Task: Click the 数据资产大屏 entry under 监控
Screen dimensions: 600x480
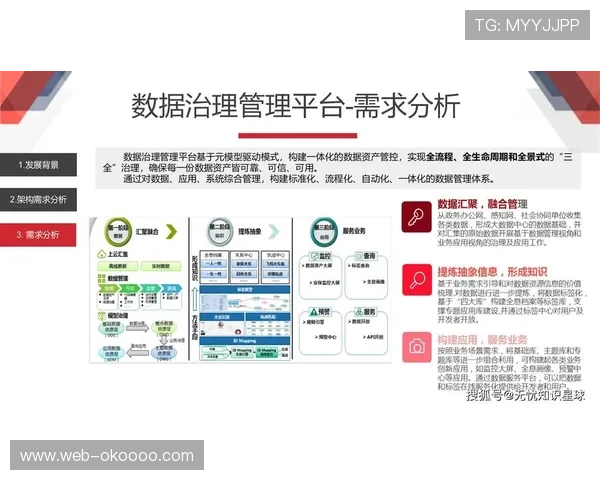Action: 317,265
